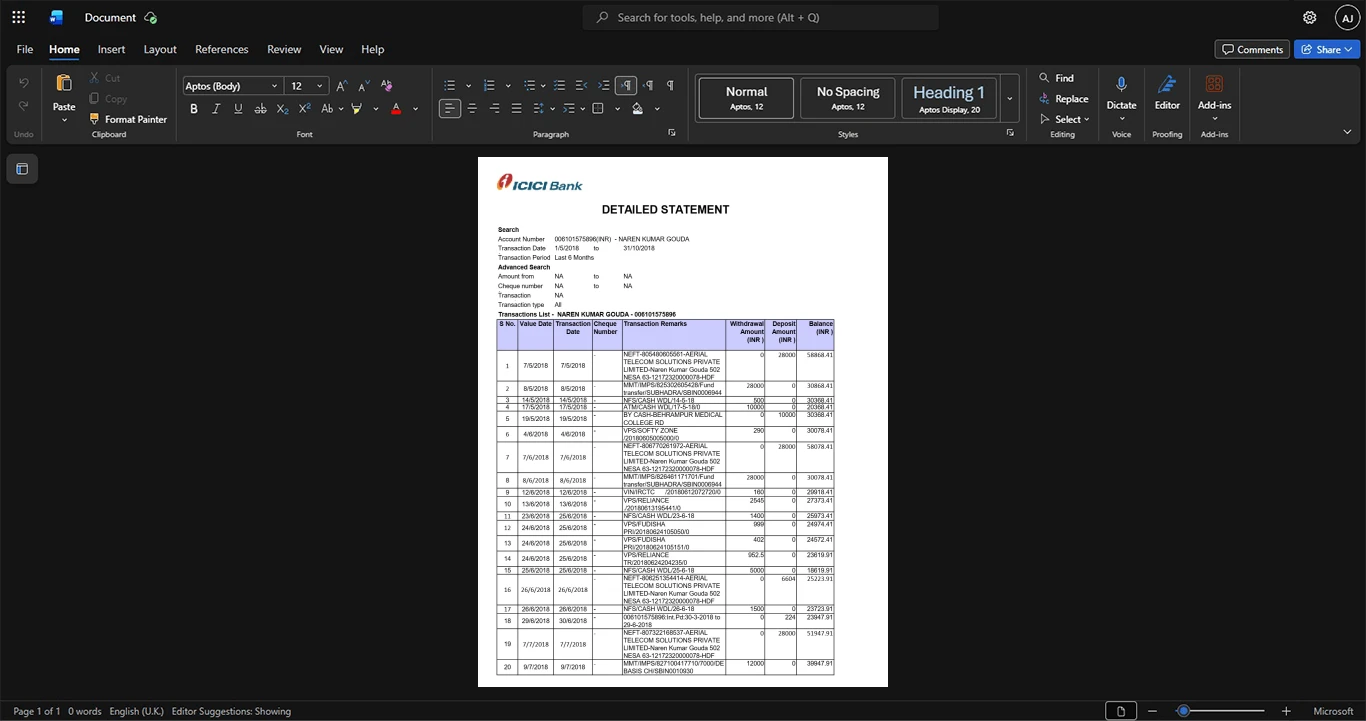1366x721 pixels.
Task: Increase font size with the Grow Font icon
Action: coord(342,86)
